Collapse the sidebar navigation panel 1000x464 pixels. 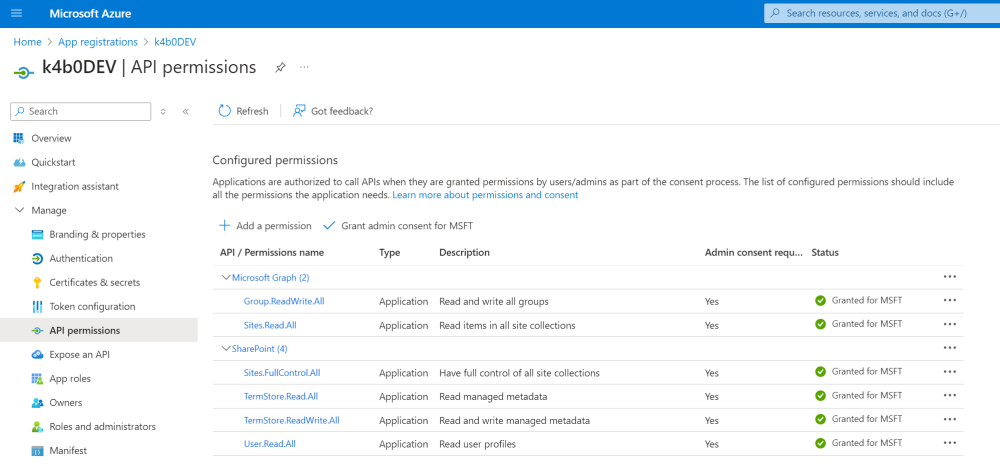click(185, 112)
